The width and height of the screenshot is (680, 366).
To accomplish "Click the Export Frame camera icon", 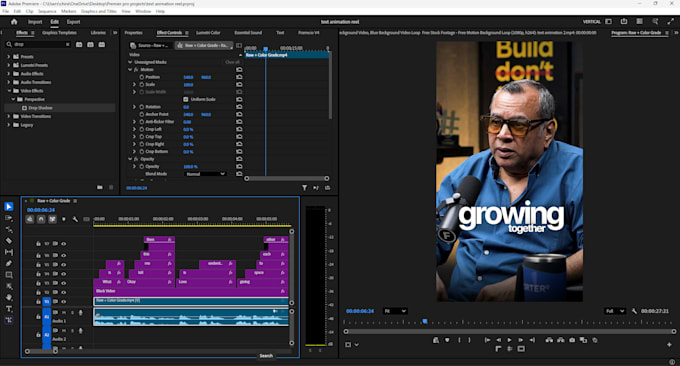I will (x=572, y=340).
